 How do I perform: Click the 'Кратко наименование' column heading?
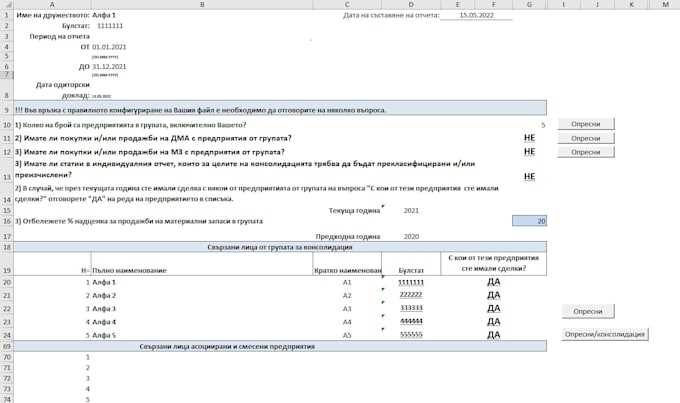pos(348,271)
